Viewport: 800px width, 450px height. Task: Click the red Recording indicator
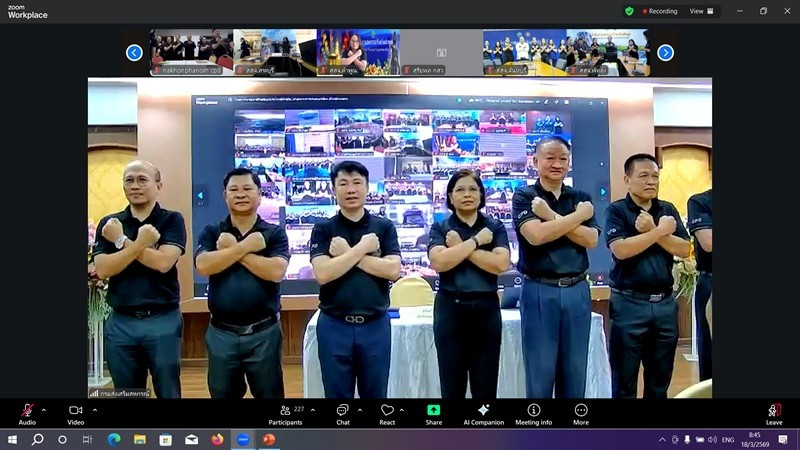click(x=658, y=11)
